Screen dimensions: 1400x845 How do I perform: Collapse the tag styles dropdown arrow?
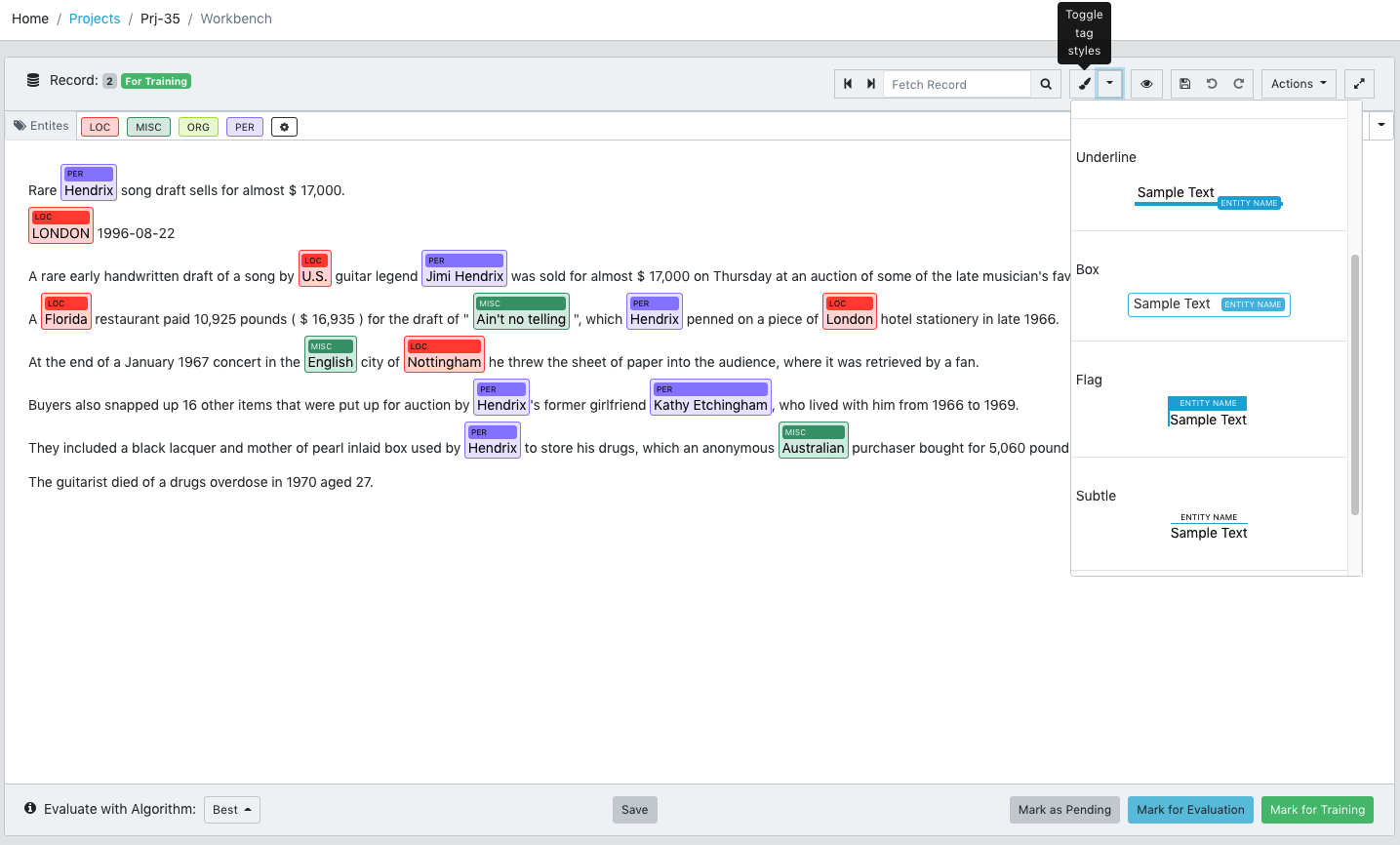click(1109, 84)
